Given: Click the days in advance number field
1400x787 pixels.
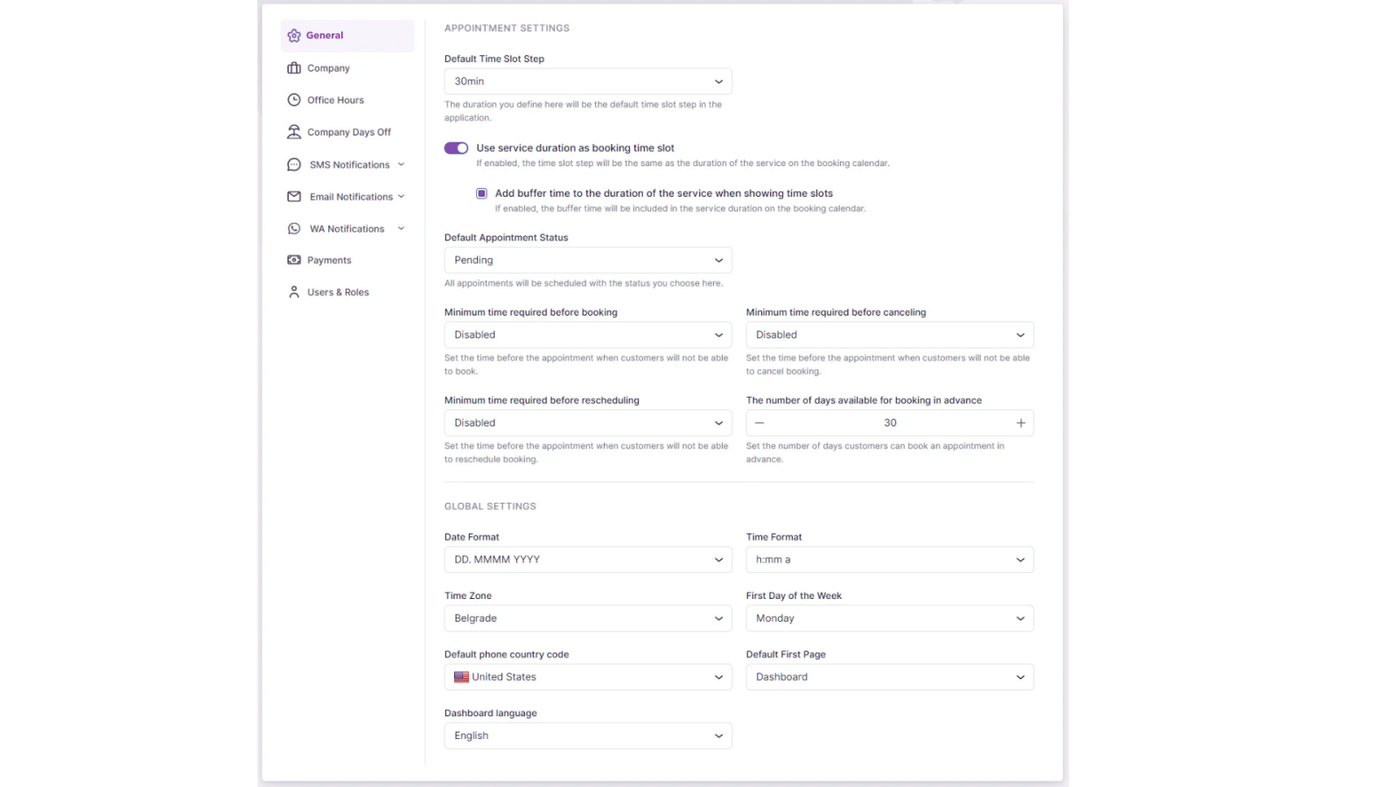Looking at the screenshot, I should (x=889, y=423).
